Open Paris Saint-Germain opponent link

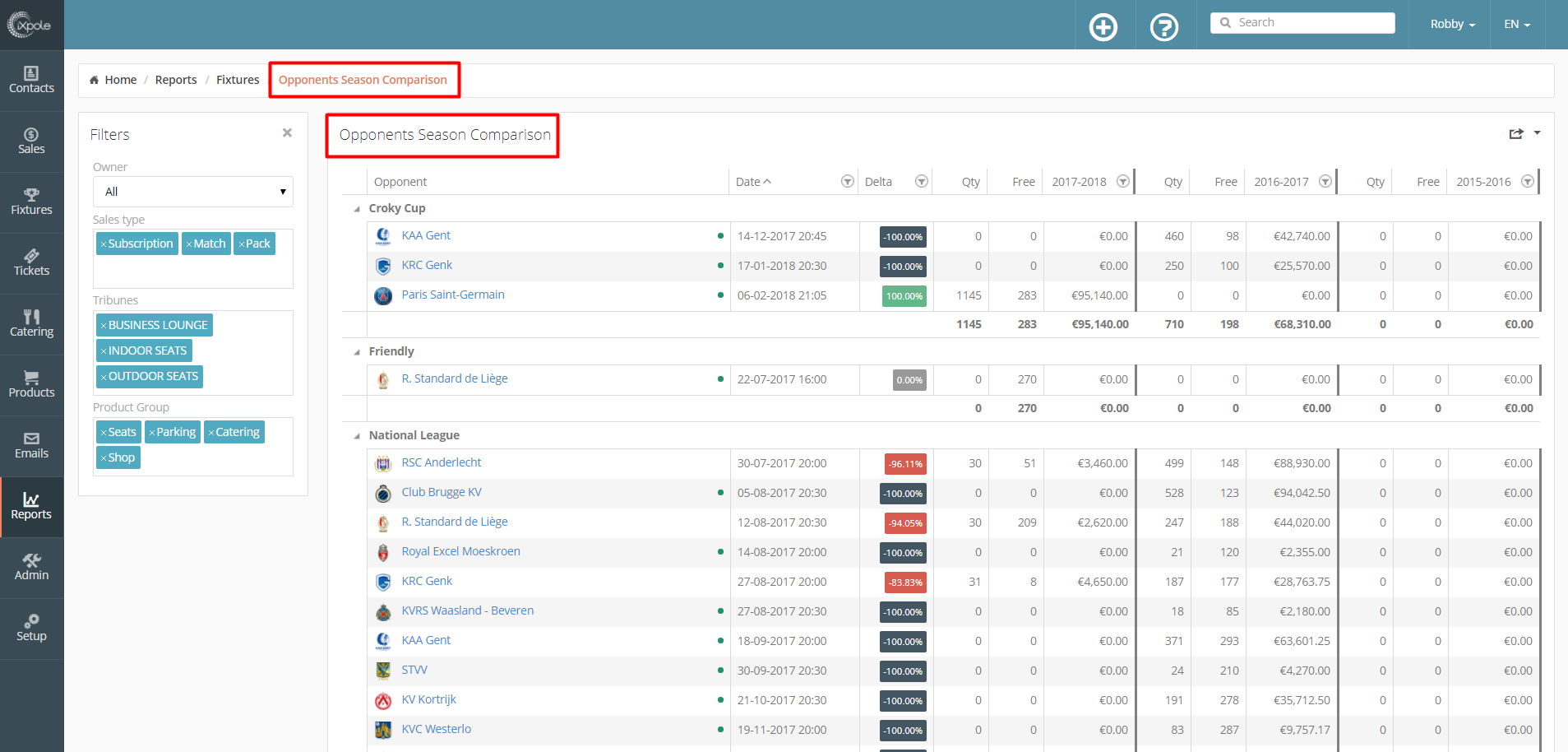[x=453, y=295]
